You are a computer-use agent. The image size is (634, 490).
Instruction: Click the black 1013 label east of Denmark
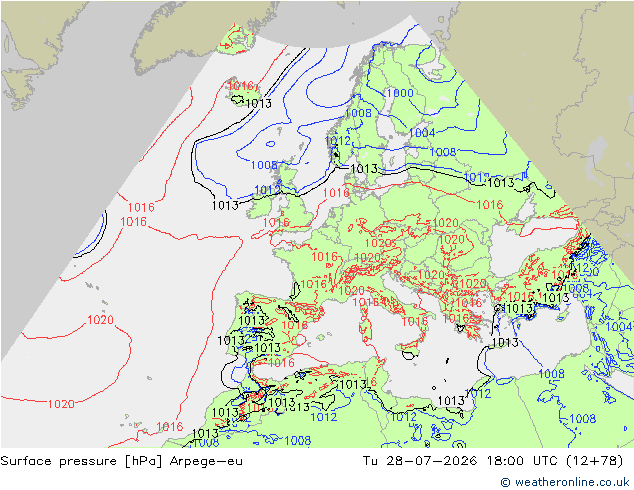363,169
